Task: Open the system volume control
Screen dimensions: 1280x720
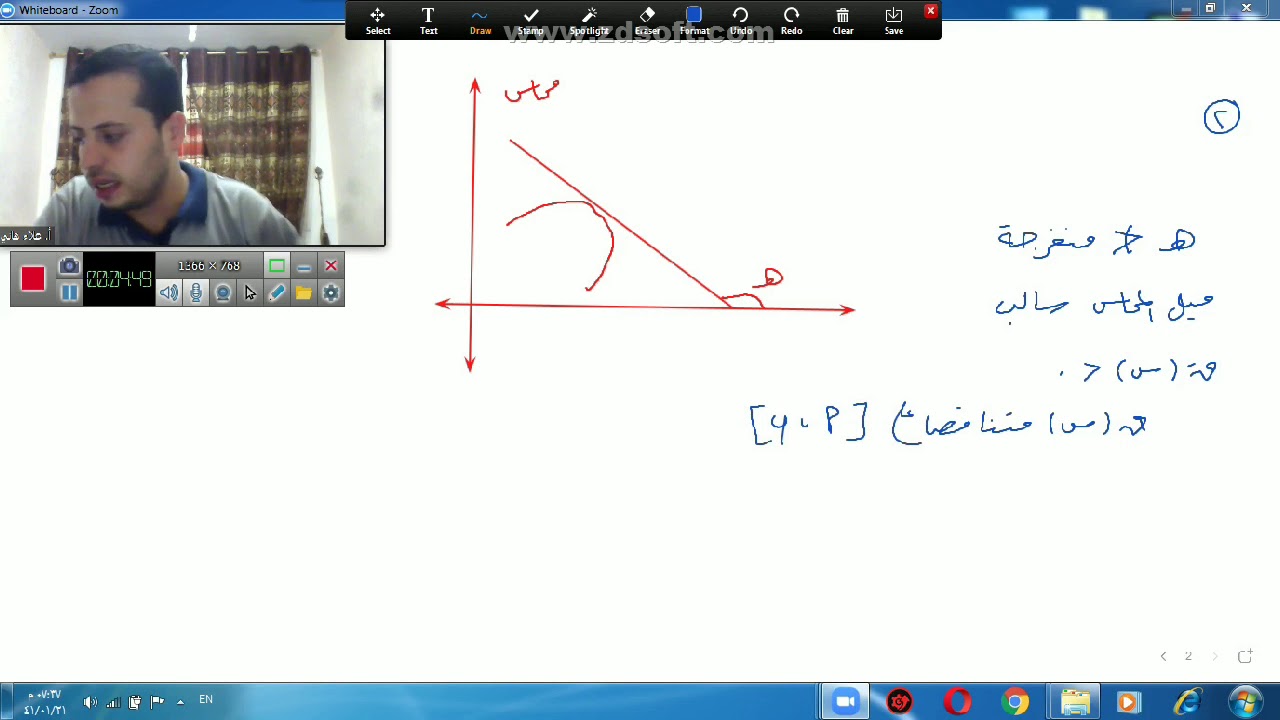Action: pyautogui.click(x=90, y=702)
